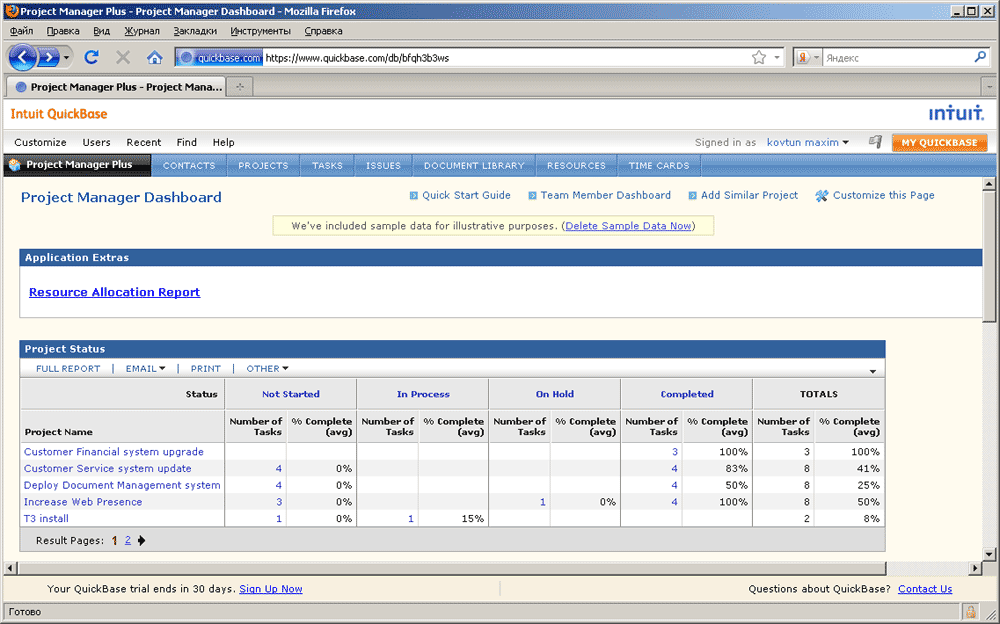Click the Yandex search engine icon
Viewport: 1000px width, 624px height.
point(802,57)
